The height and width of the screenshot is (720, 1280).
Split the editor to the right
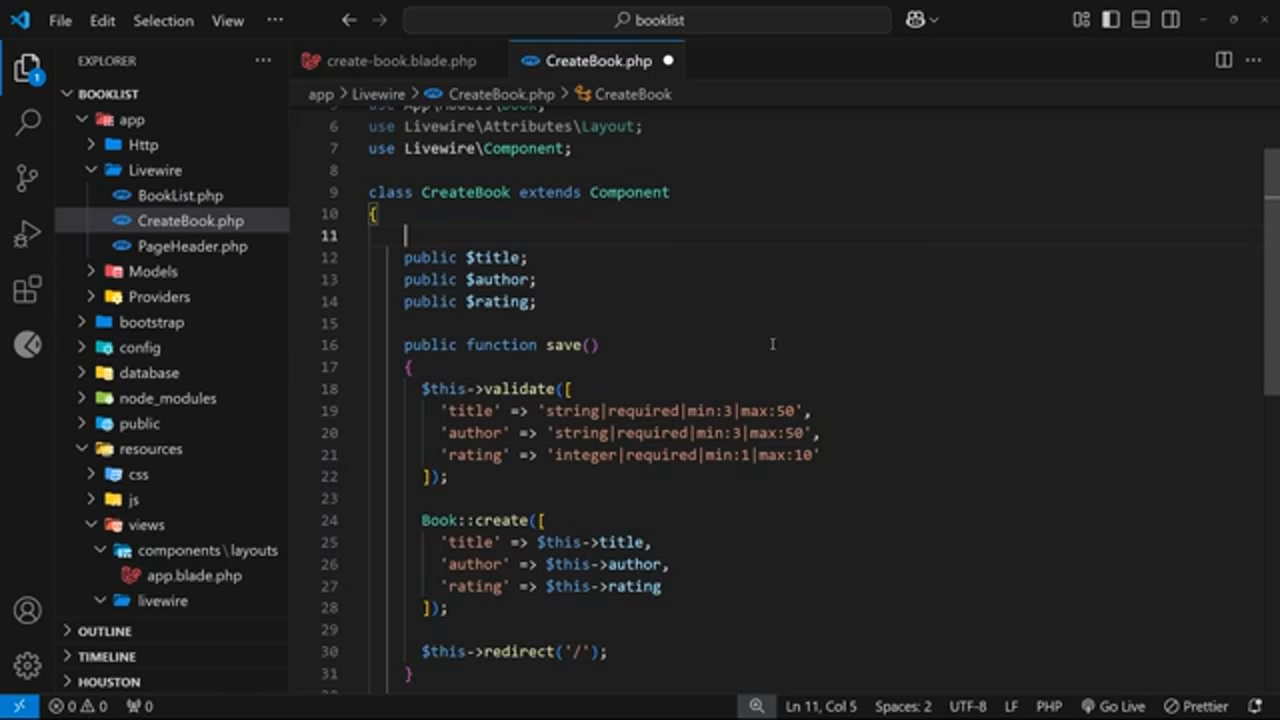point(1223,60)
